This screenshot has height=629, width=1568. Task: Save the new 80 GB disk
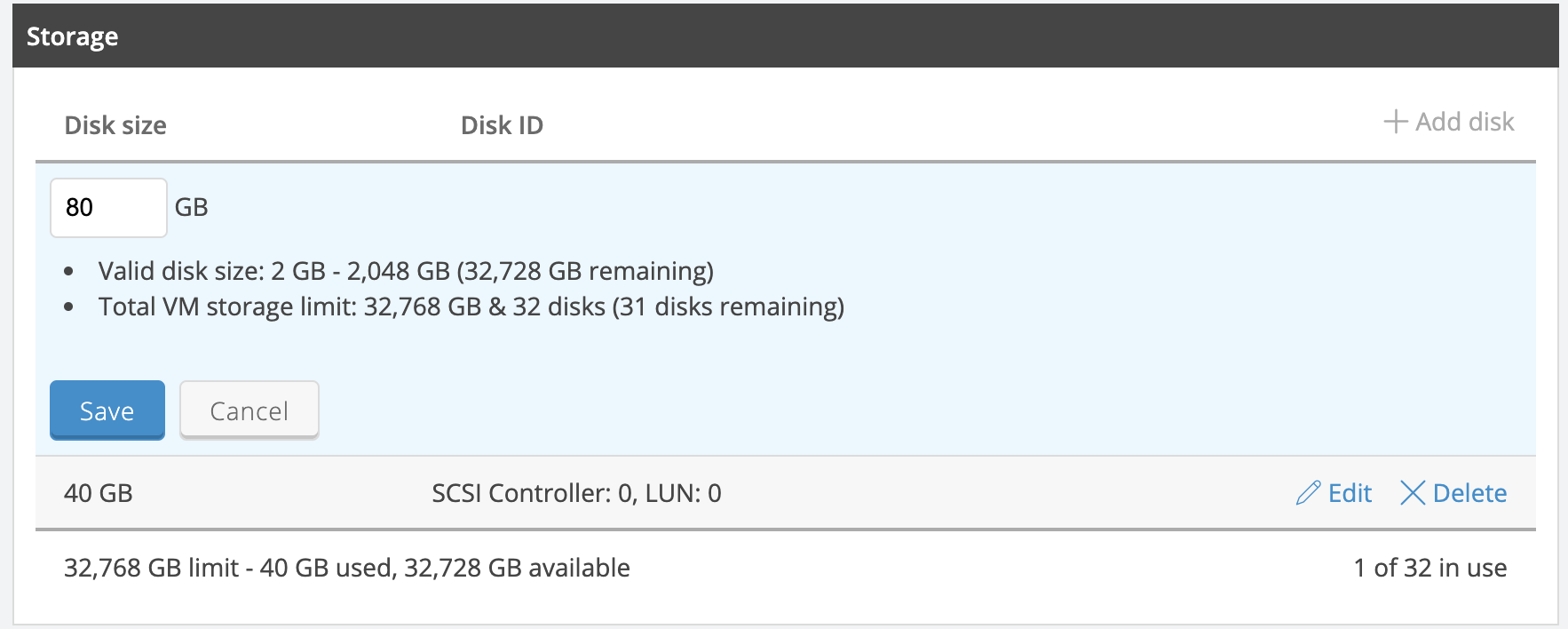[x=107, y=410]
